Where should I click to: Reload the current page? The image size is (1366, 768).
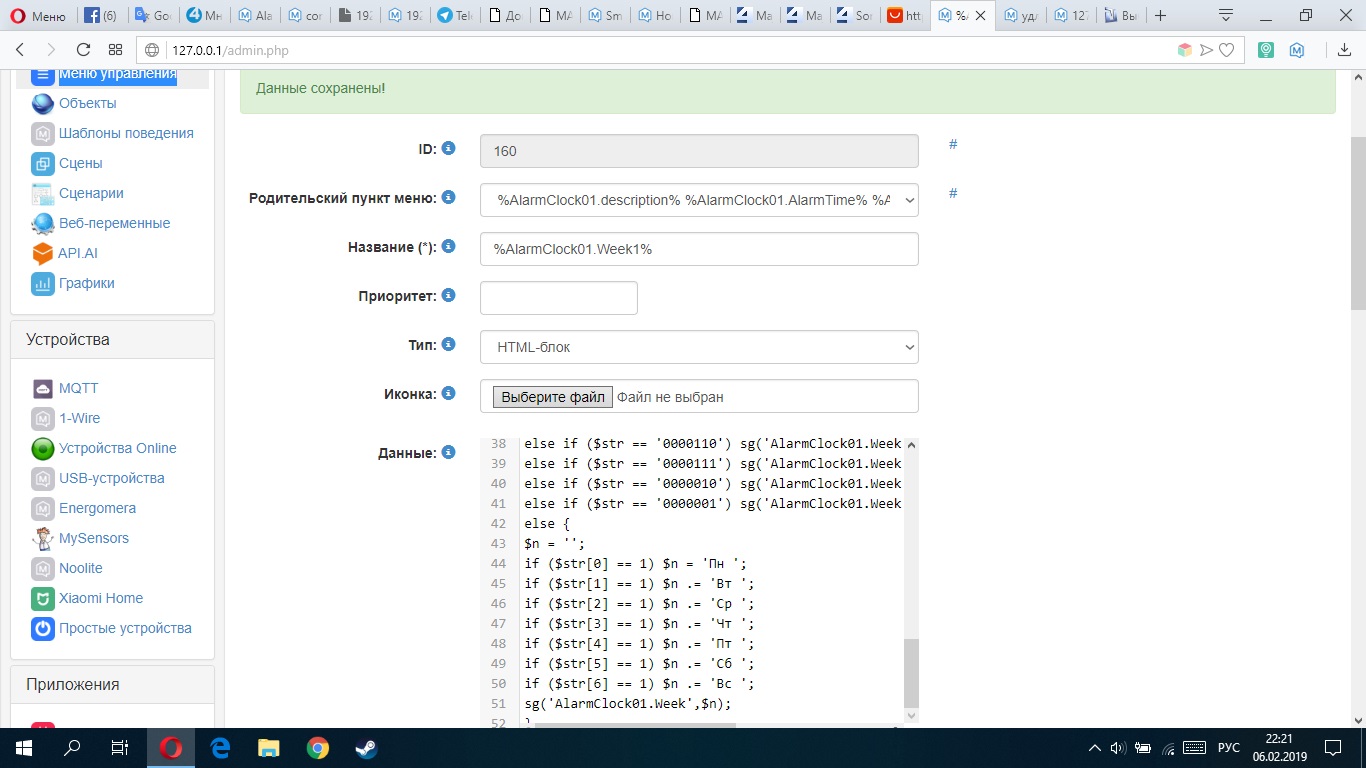point(84,50)
